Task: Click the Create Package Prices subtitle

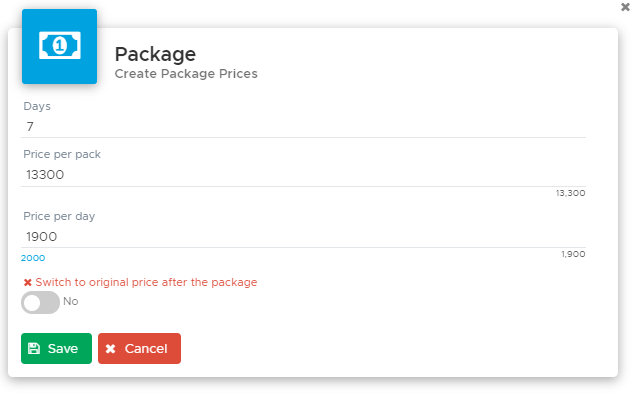Action: pos(186,74)
